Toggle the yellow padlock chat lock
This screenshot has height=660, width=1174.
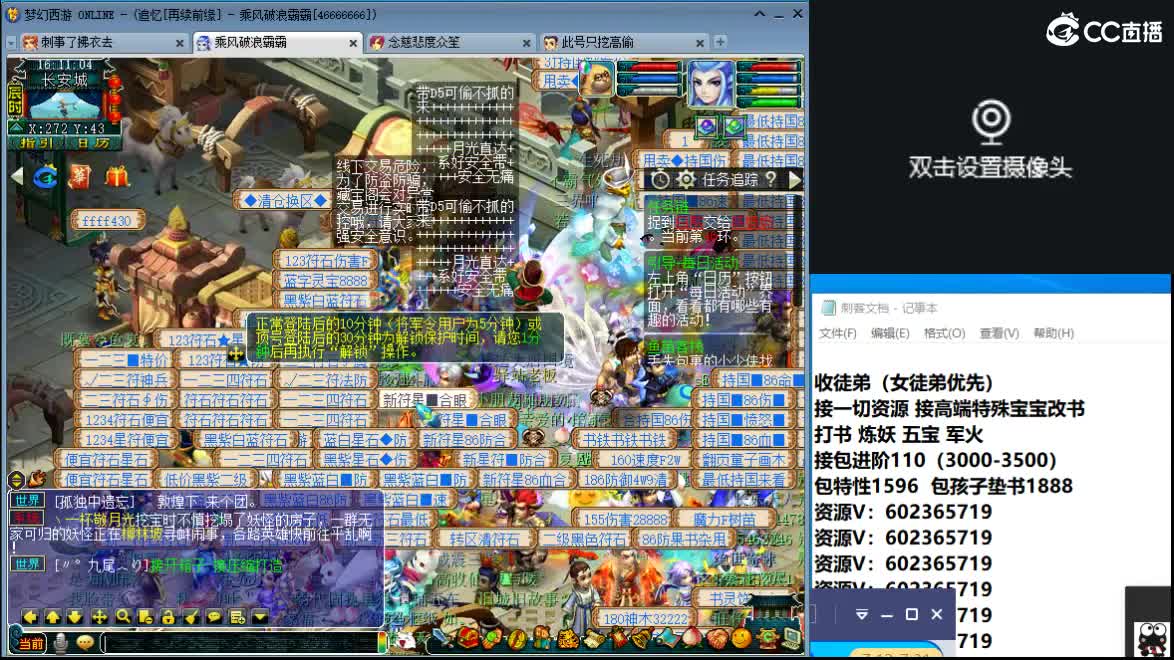tap(168, 617)
